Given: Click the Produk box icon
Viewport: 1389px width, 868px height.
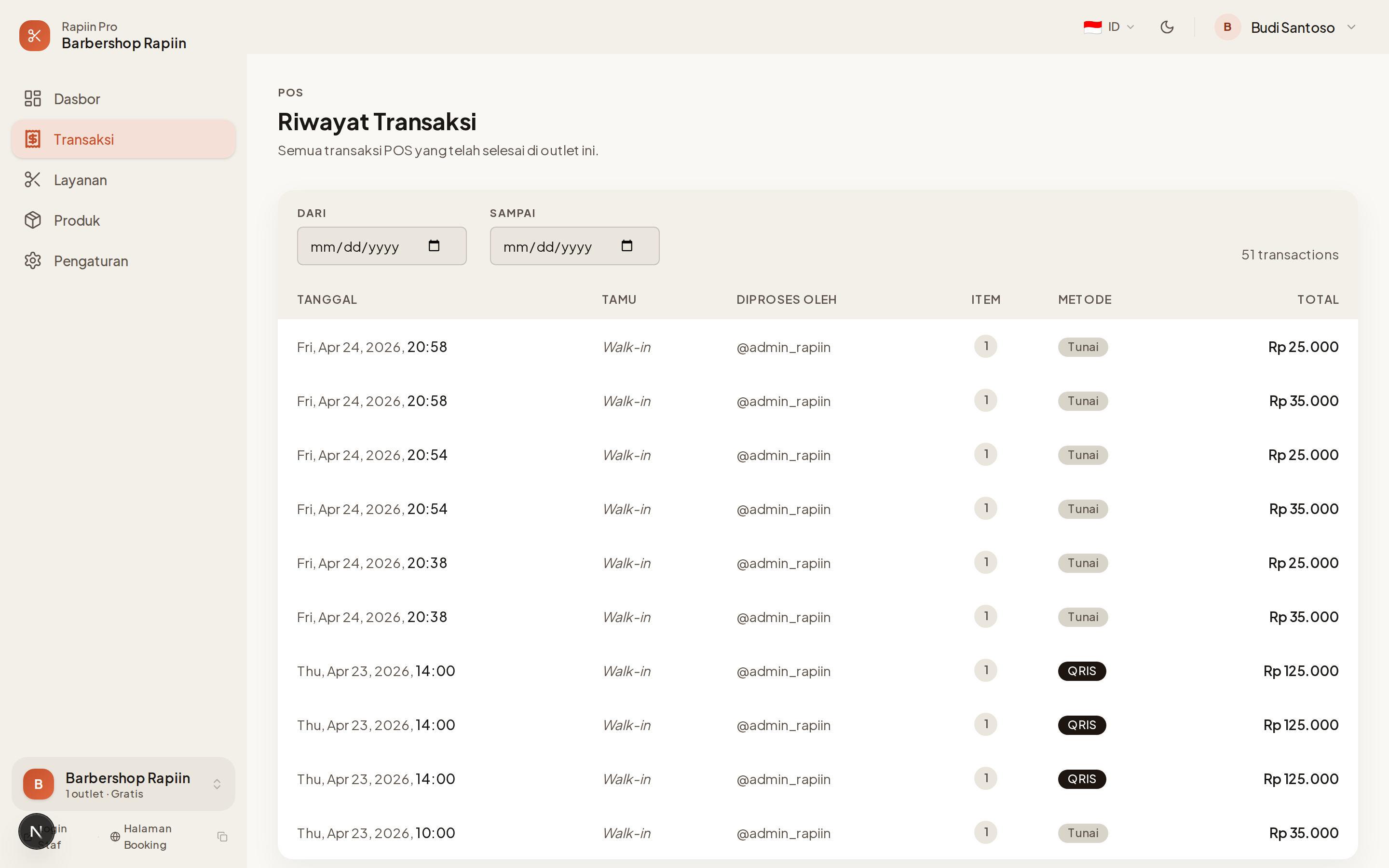Looking at the screenshot, I should pos(33,220).
